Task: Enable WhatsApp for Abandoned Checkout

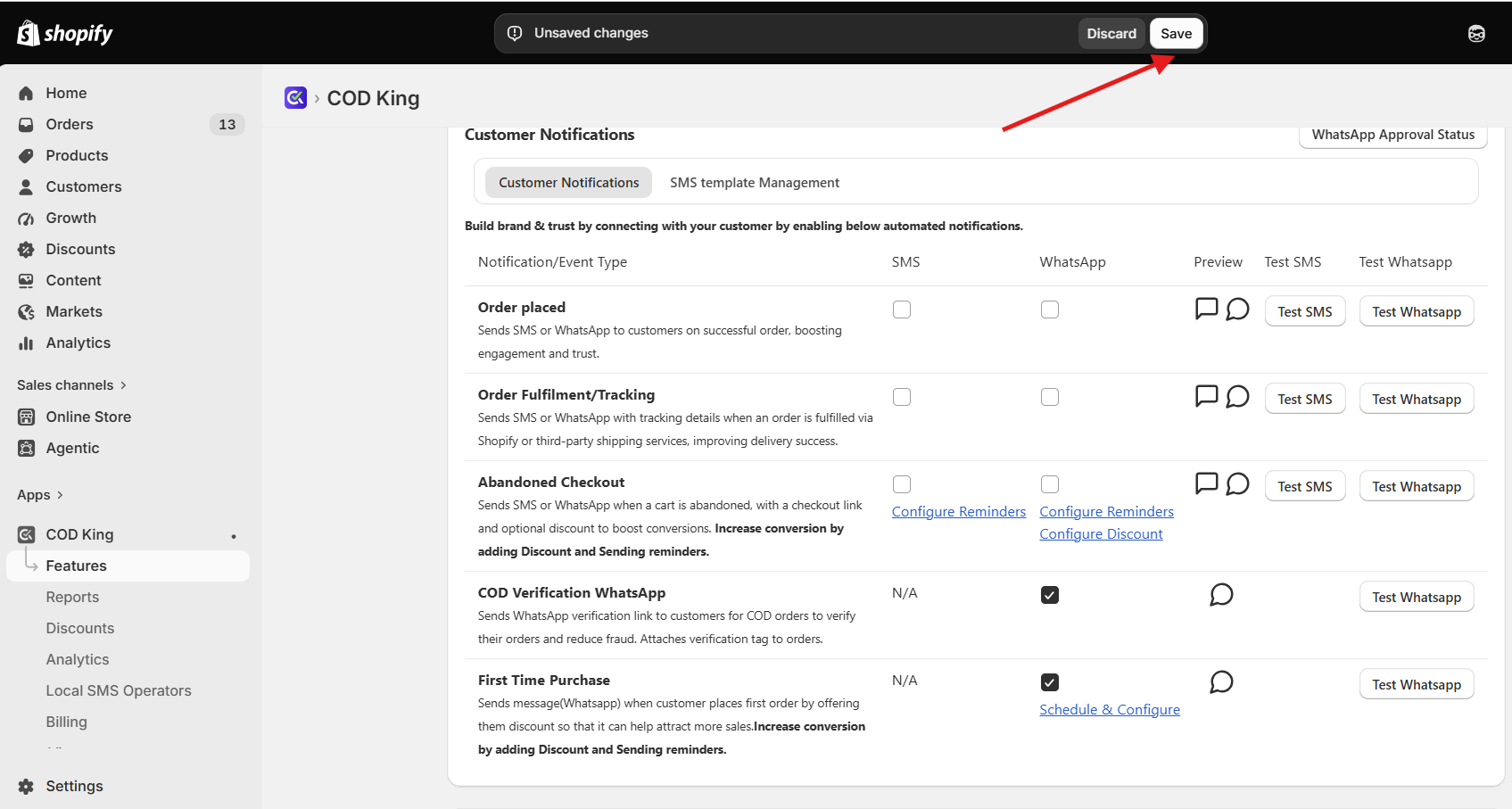Action: pyautogui.click(x=1050, y=484)
